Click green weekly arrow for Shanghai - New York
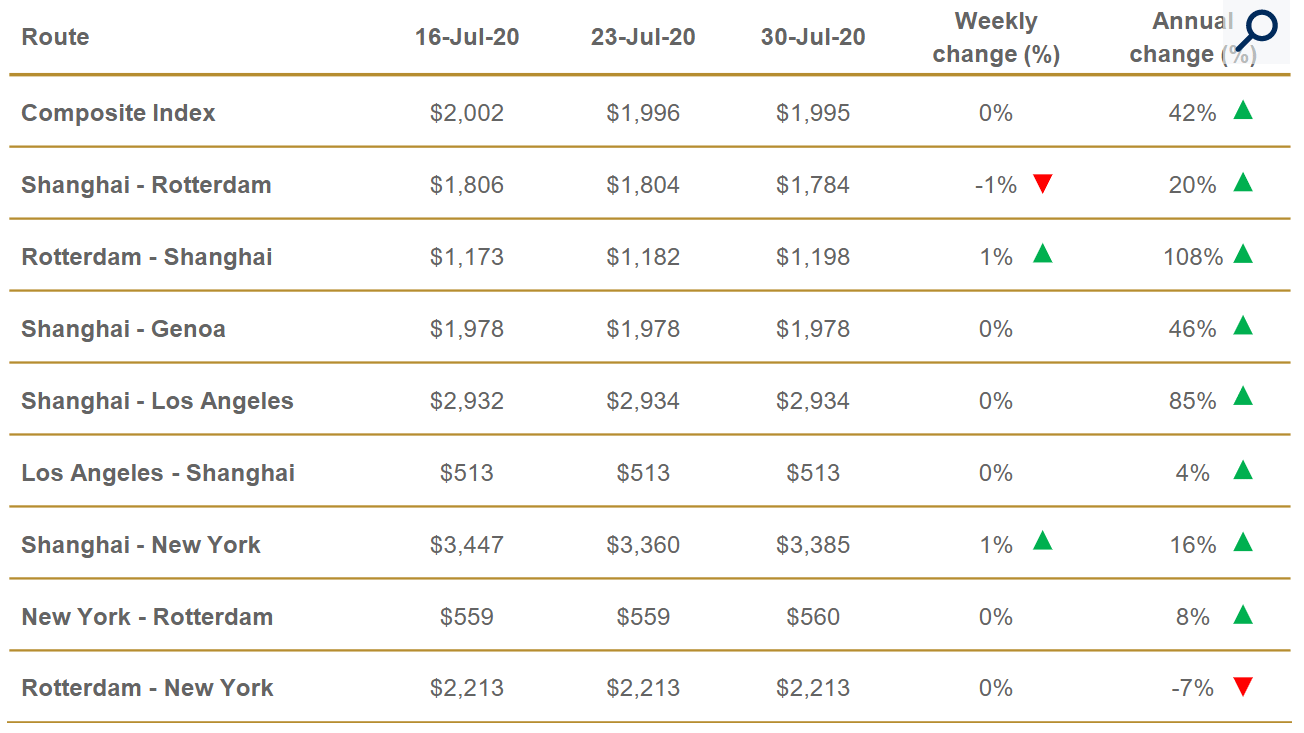1304x733 pixels. tap(1043, 542)
